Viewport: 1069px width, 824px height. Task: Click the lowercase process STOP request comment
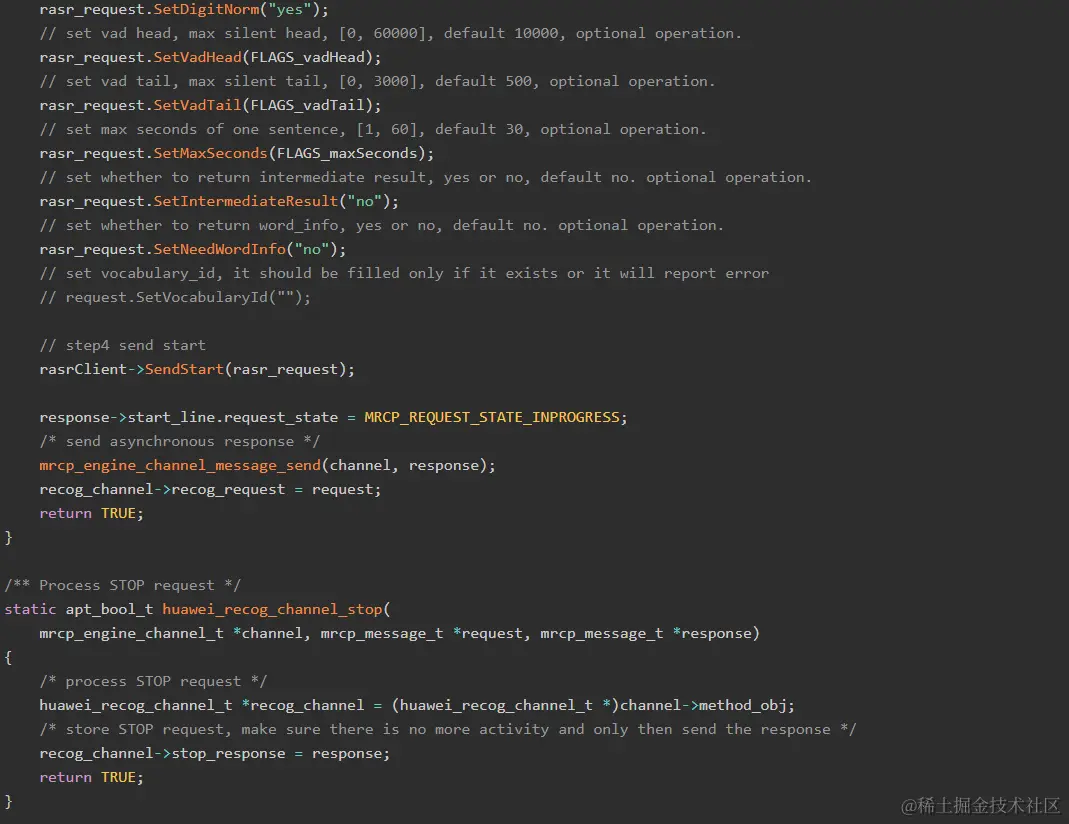[153, 682]
